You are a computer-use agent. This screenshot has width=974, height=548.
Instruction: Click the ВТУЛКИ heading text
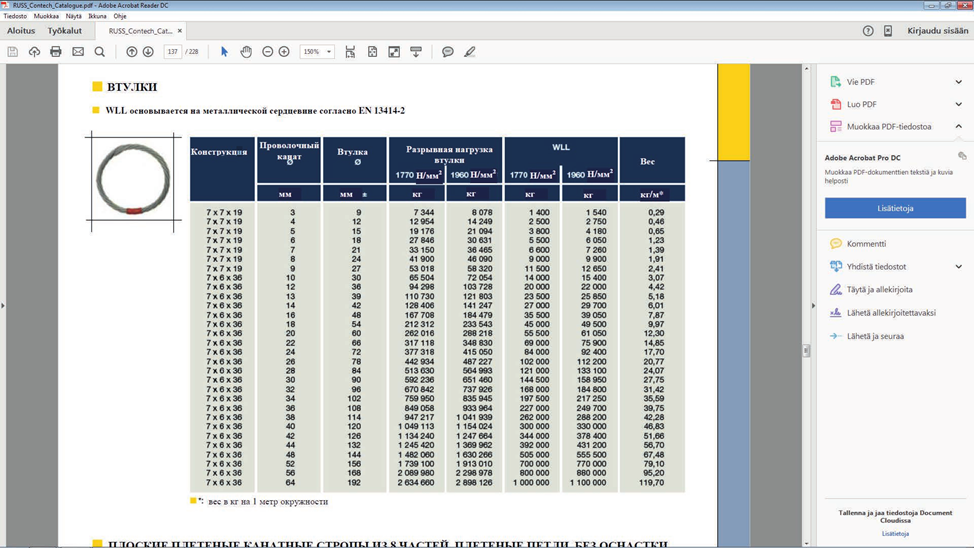(x=132, y=87)
